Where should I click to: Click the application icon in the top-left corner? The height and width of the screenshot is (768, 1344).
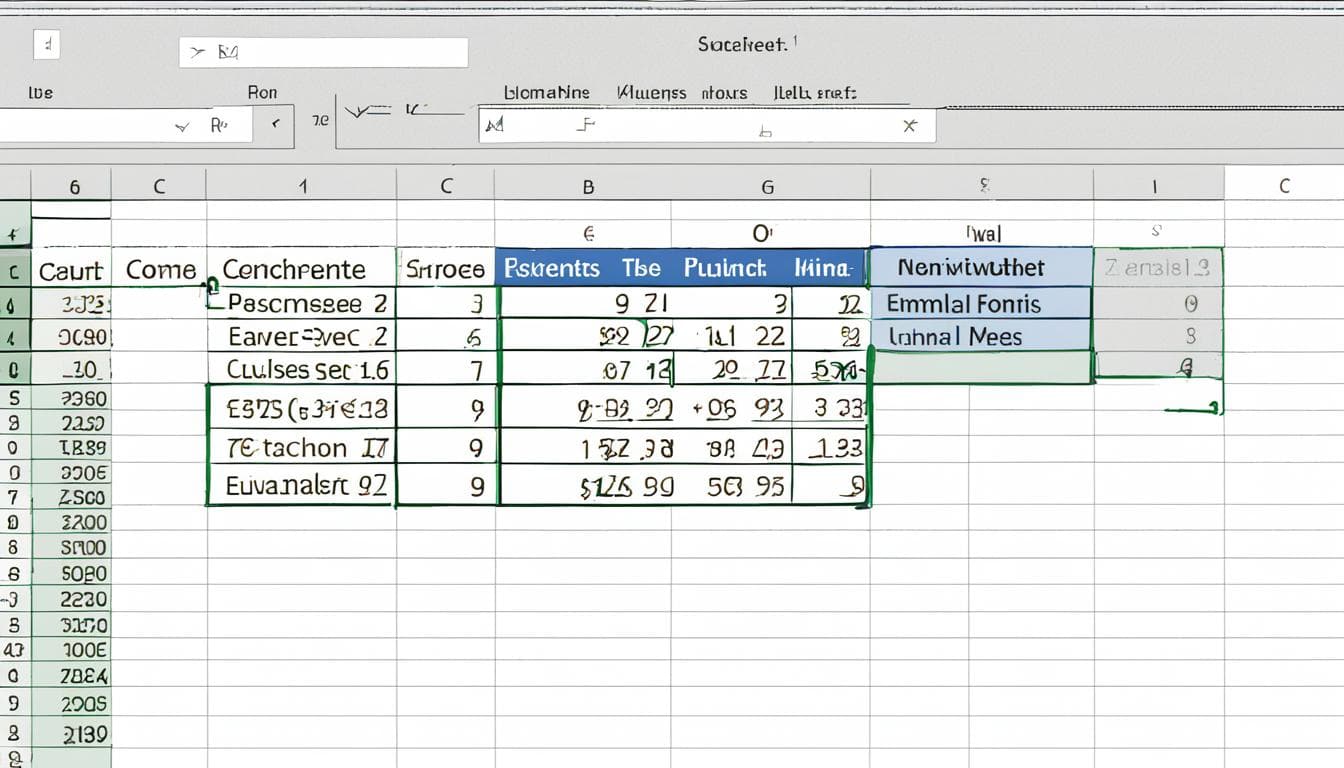click(47, 44)
